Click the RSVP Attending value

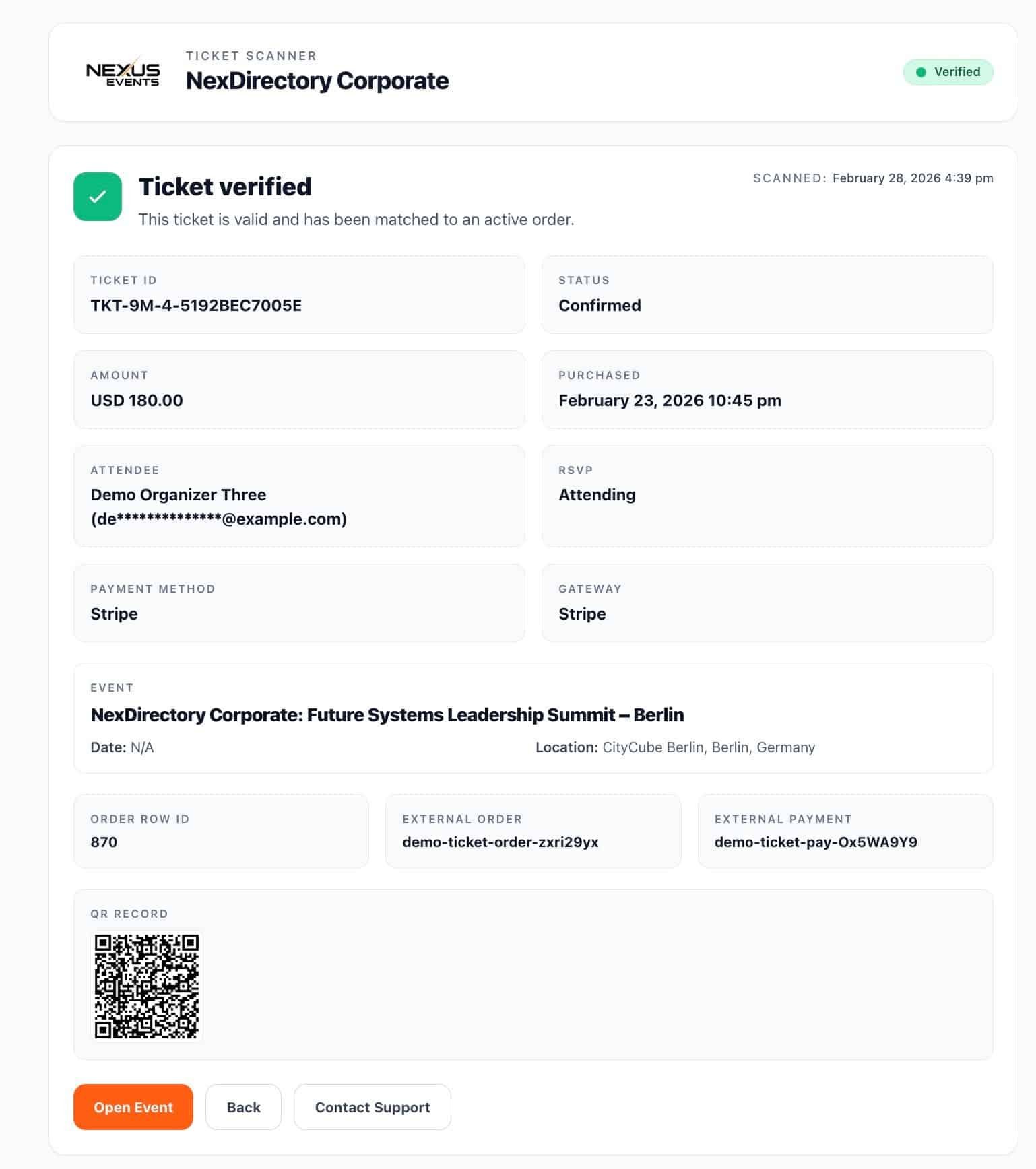597,494
